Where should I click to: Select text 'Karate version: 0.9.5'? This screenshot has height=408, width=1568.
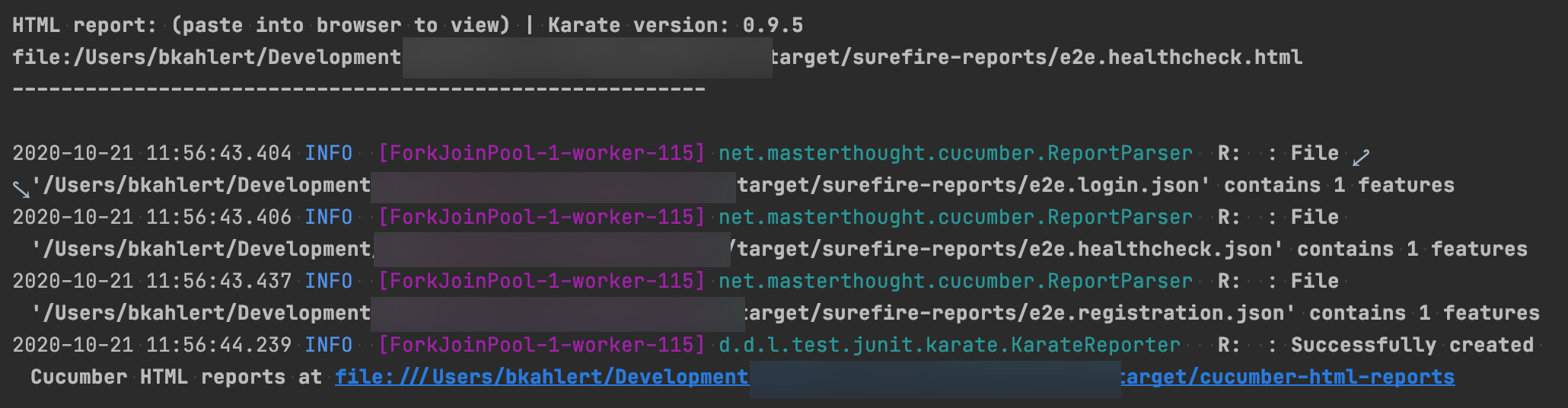pyautogui.click(x=675, y=25)
